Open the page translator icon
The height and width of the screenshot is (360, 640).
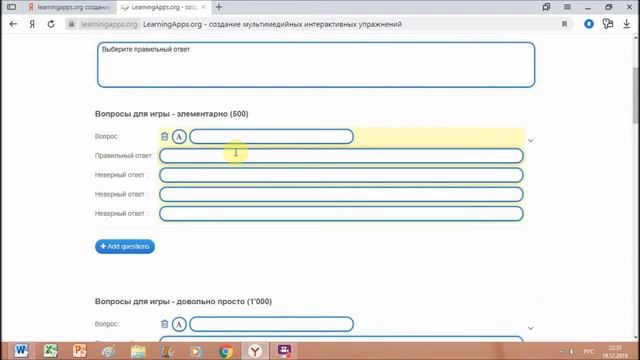pos(608,24)
